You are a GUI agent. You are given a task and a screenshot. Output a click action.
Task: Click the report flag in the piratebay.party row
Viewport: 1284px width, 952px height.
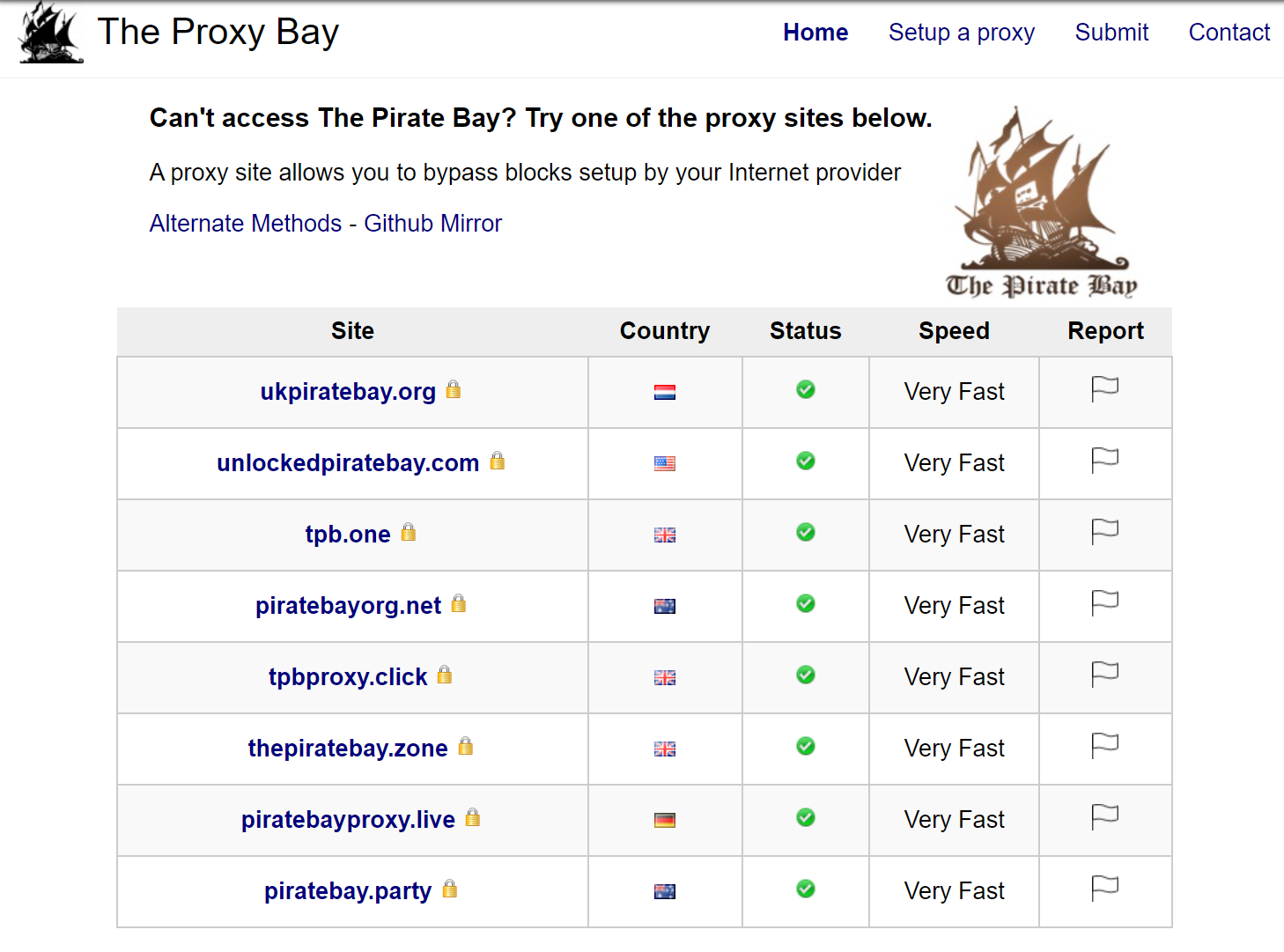1104,888
